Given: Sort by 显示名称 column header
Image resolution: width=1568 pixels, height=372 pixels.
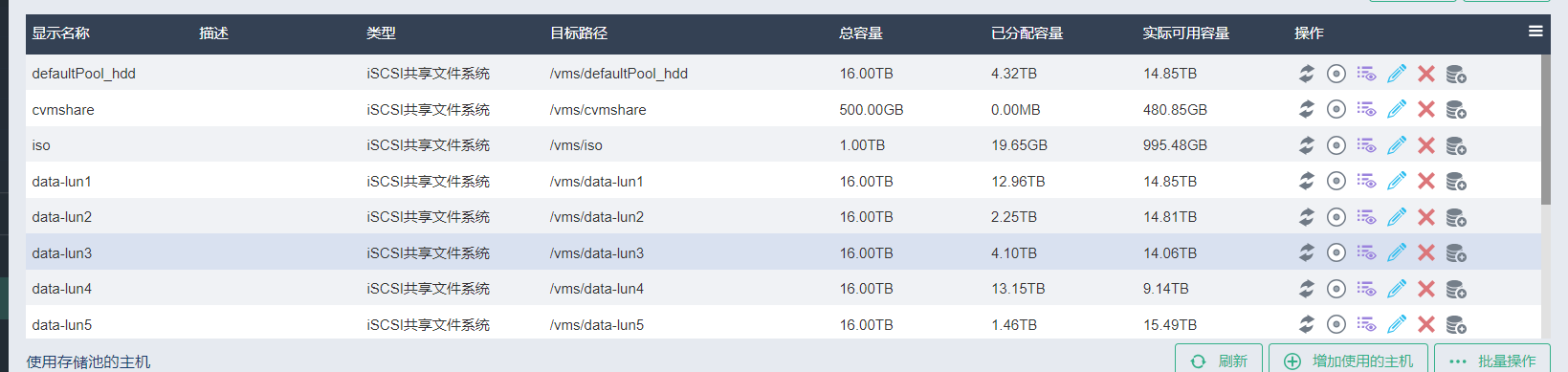Looking at the screenshot, I should (x=61, y=33).
